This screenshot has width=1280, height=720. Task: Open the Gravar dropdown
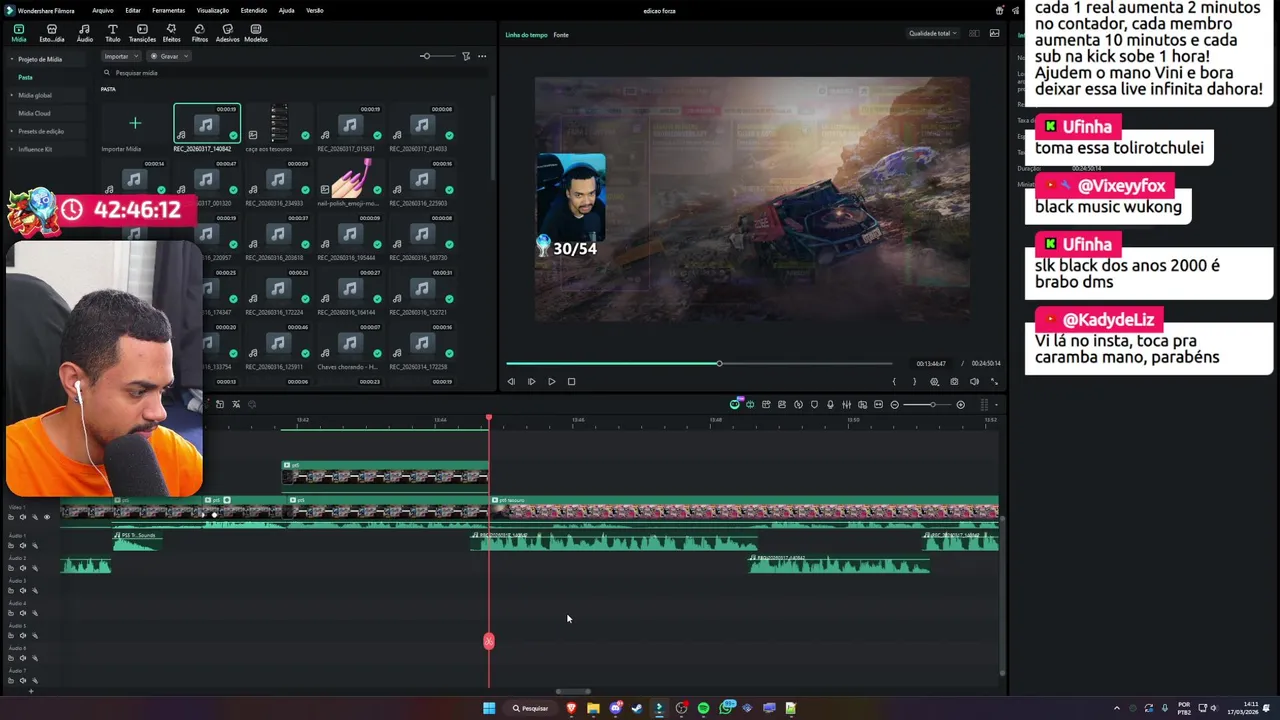point(169,56)
